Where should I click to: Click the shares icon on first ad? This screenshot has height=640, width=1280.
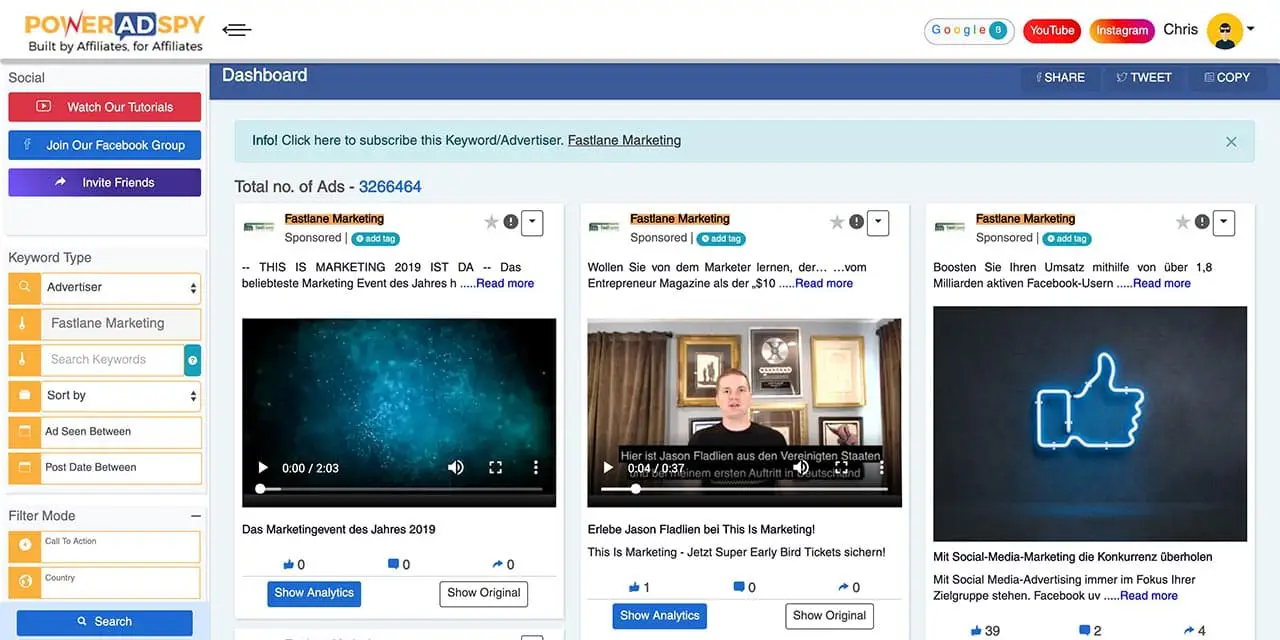pyautogui.click(x=497, y=564)
